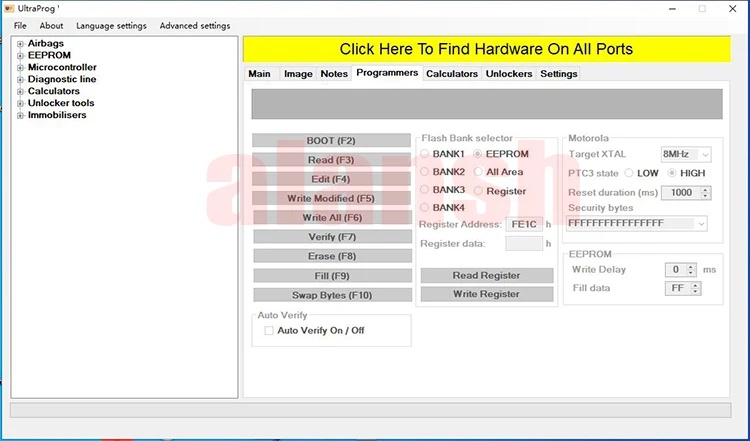
Task: Switch to the Notes tab
Action: 334,74
